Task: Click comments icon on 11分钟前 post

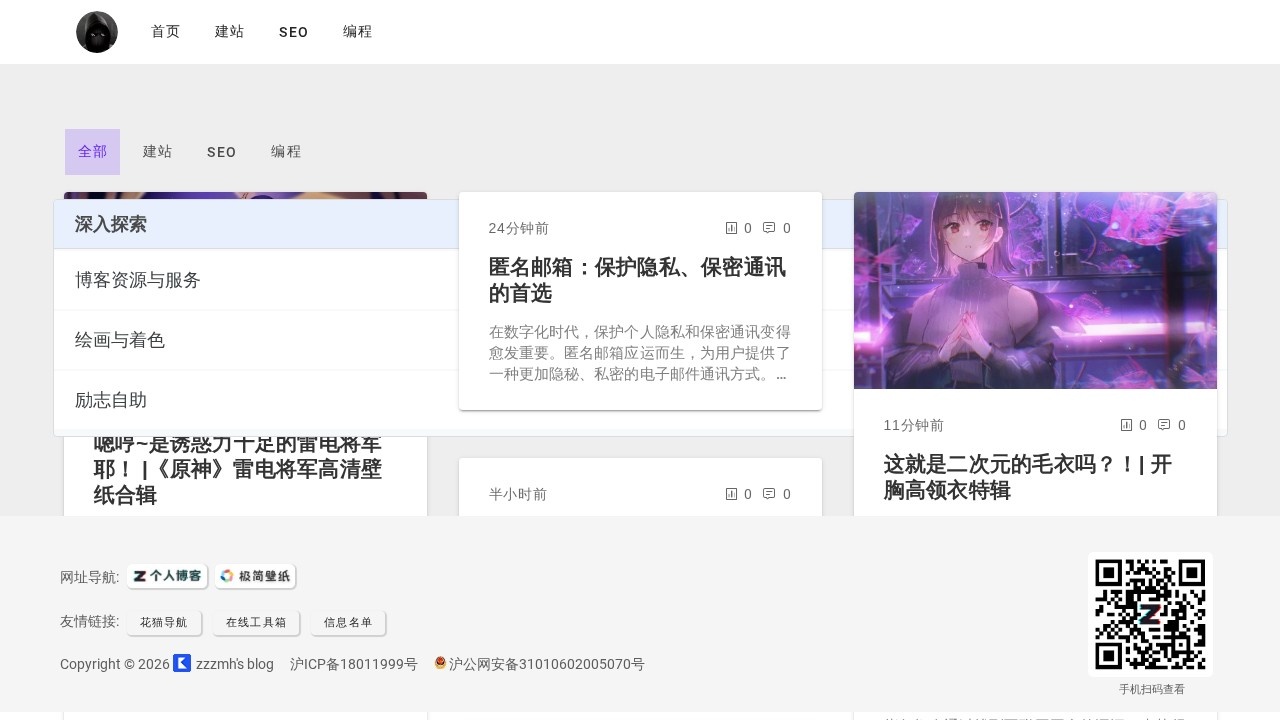Action: coord(1164,425)
